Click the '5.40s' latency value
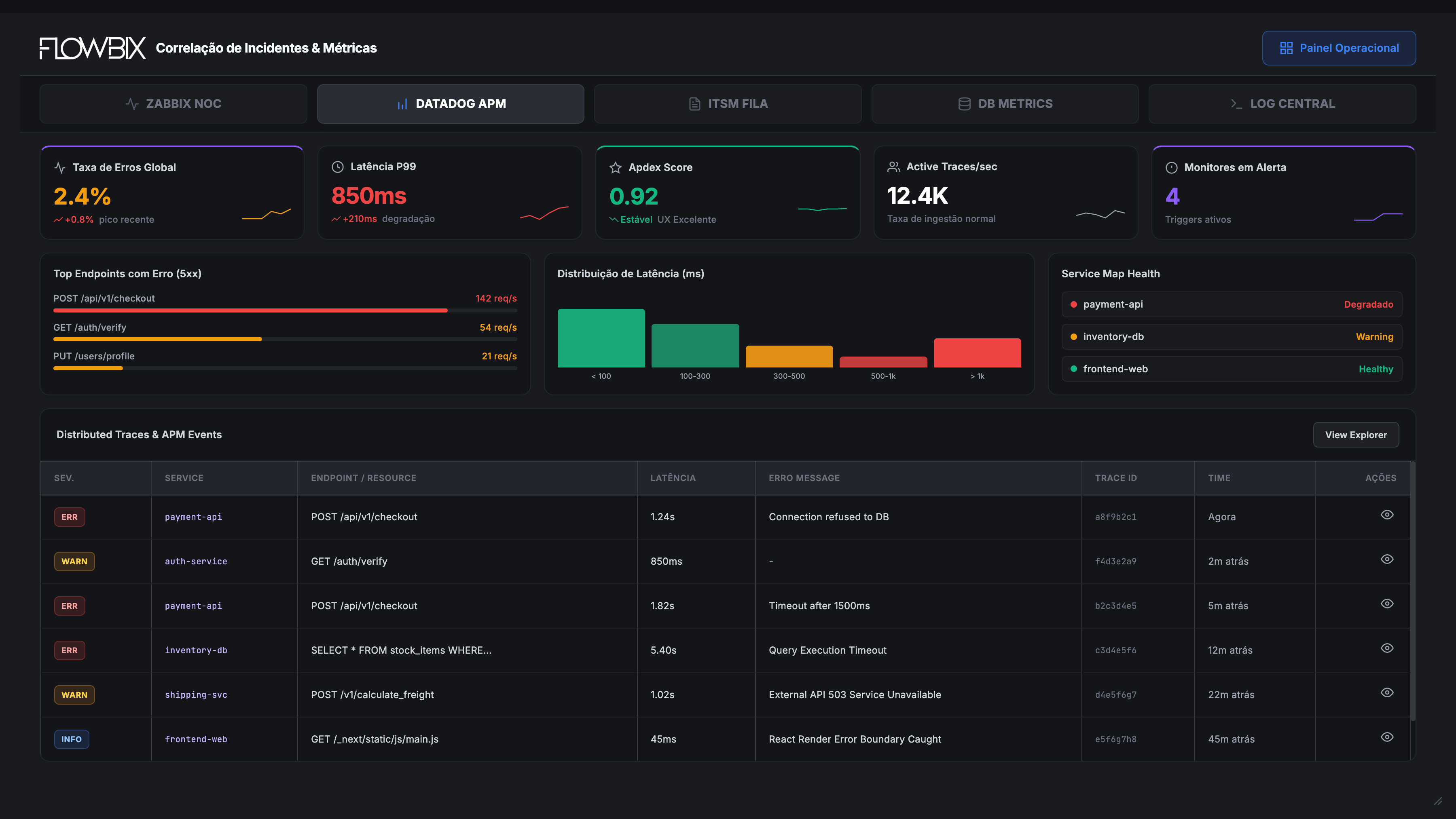This screenshot has height=819, width=1456. 663,650
